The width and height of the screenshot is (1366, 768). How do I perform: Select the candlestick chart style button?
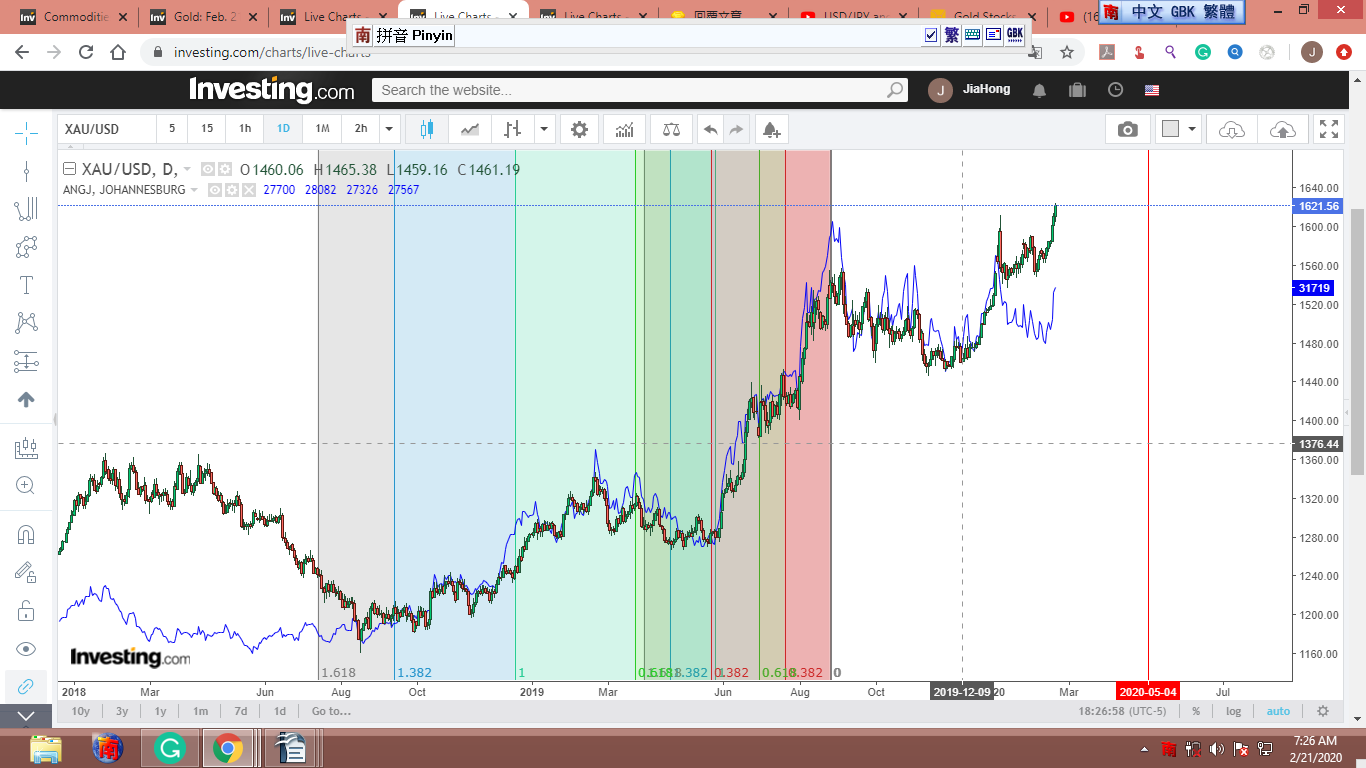coord(427,129)
